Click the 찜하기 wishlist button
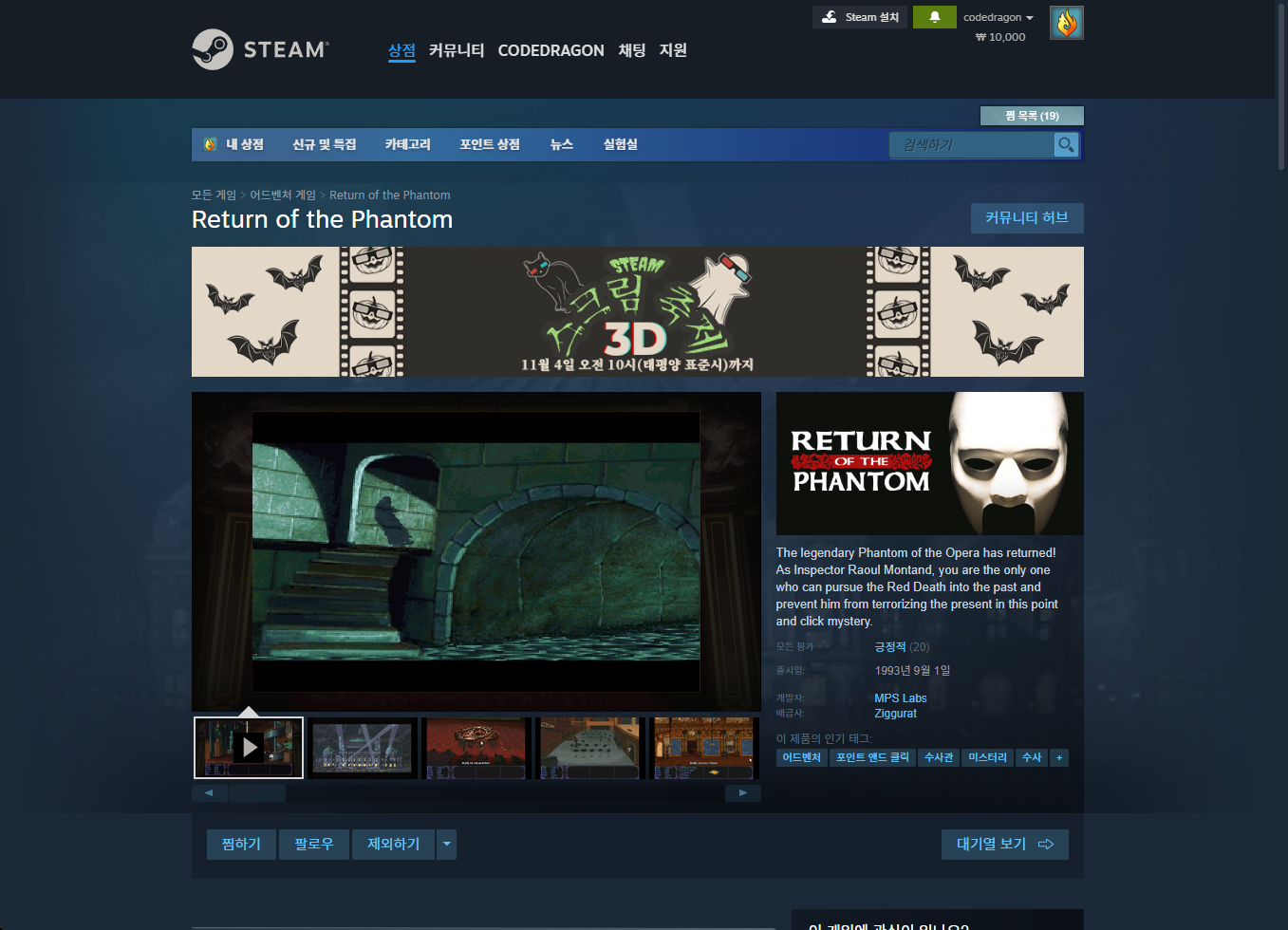 241,845
